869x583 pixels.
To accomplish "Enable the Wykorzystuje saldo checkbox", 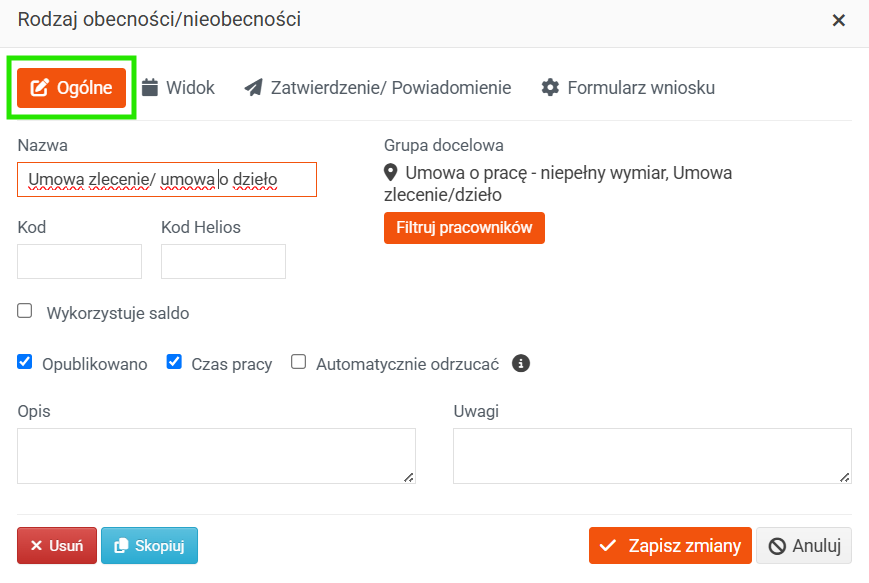I will tap(24, 310).
